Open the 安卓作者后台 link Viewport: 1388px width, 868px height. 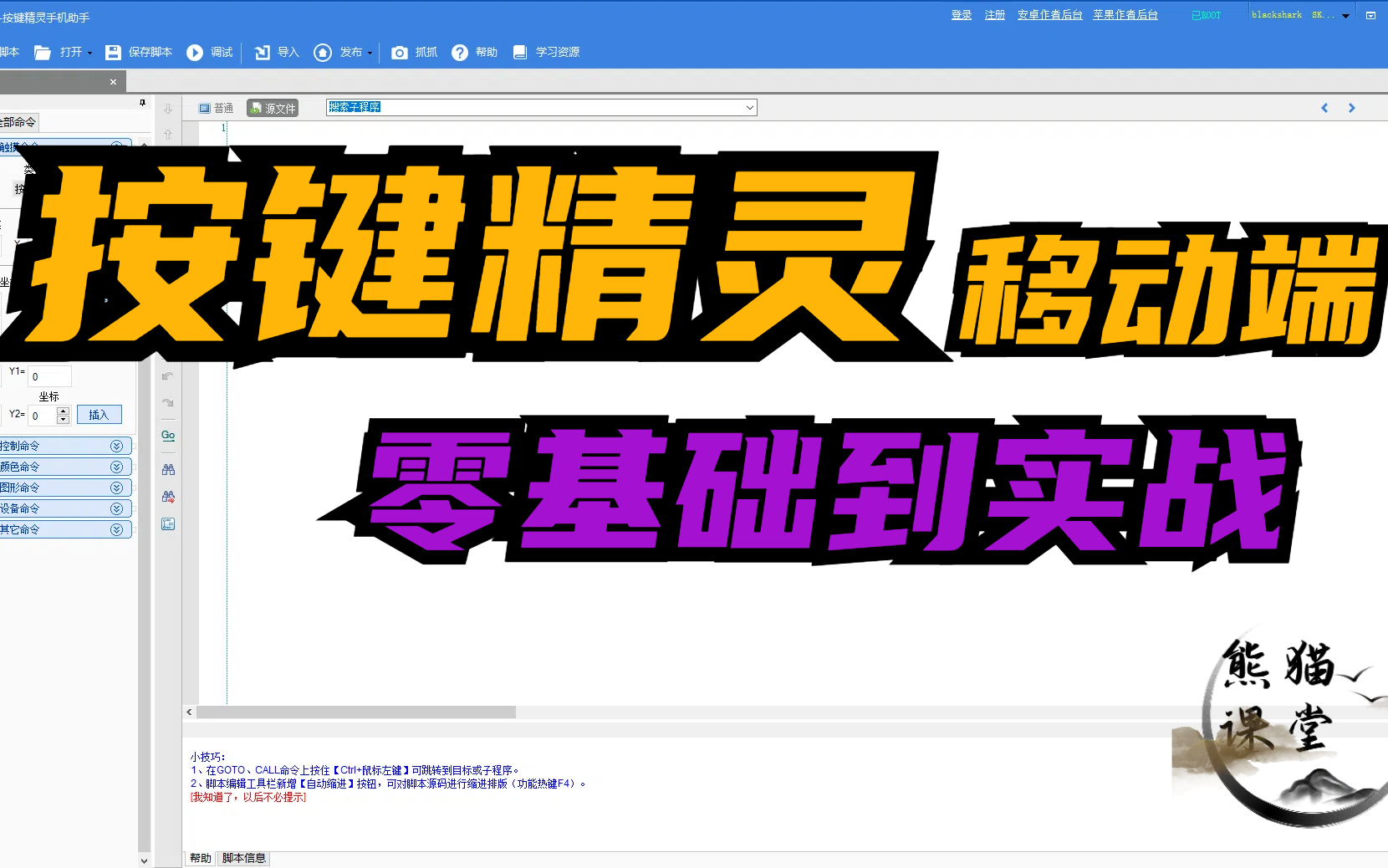pos(1050,15)
